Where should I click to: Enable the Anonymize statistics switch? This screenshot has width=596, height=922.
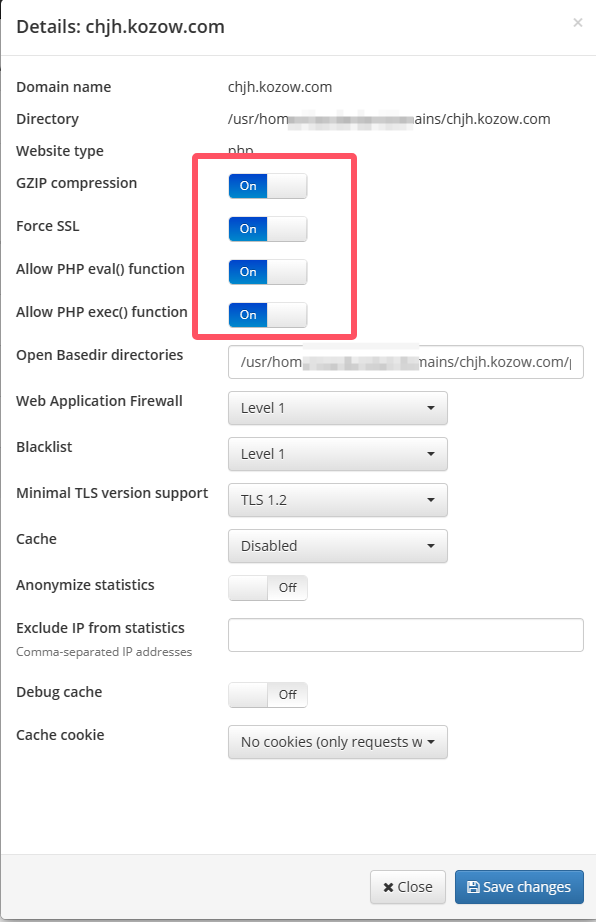point(267,587)
